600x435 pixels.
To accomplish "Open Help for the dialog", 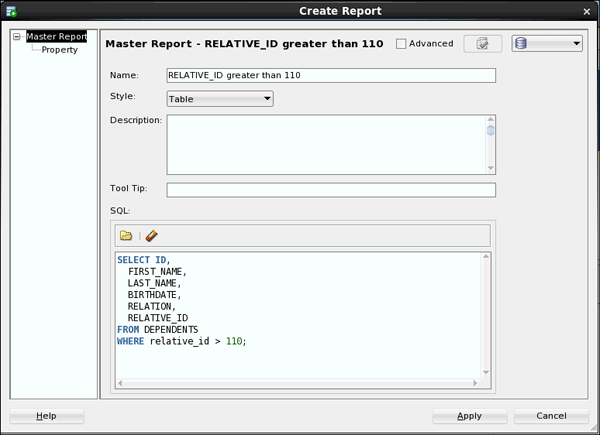I will (46, 416).
